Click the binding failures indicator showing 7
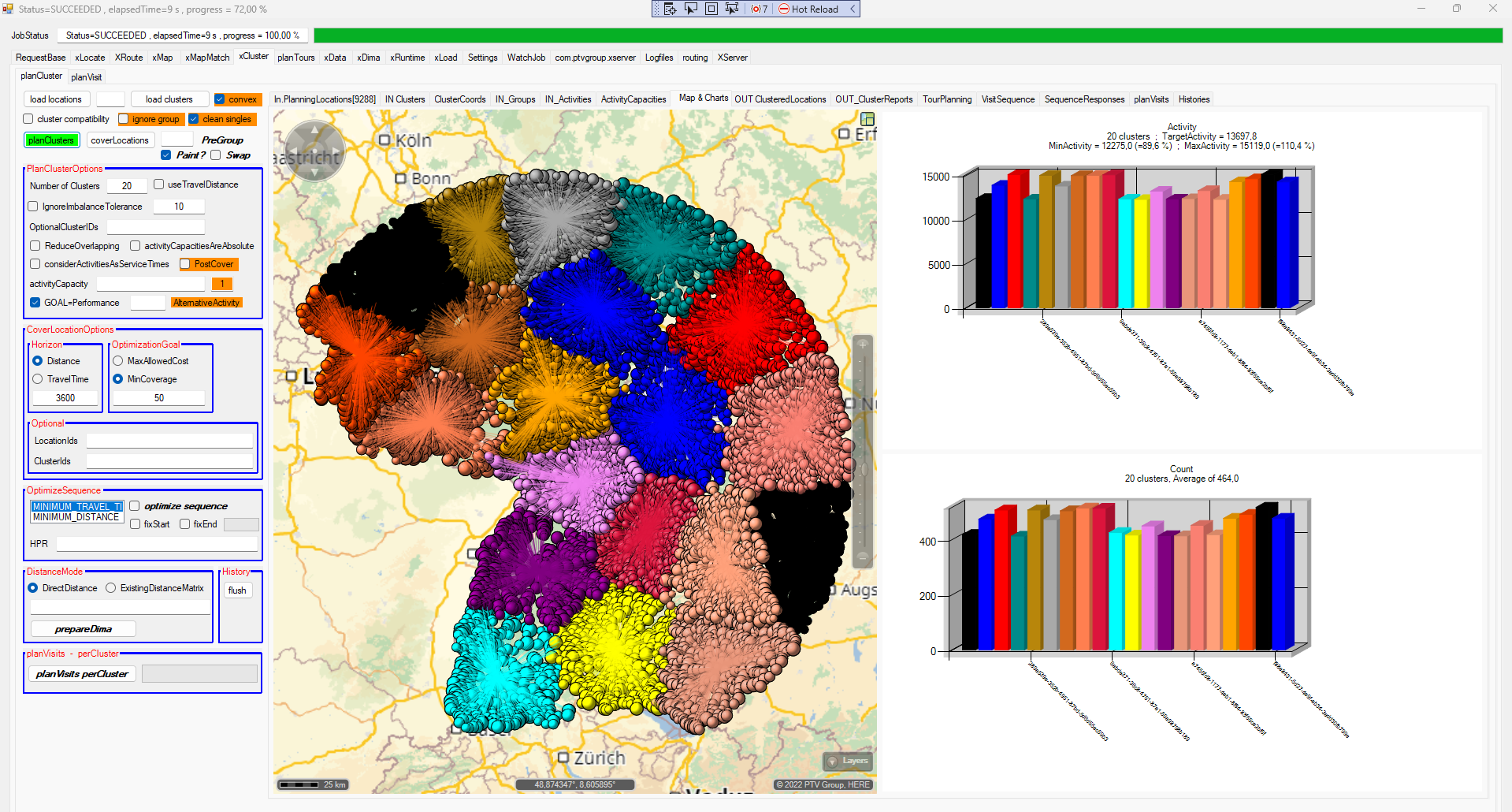The height and width of the screenshot is (812, 1512). tap(760, 9)
